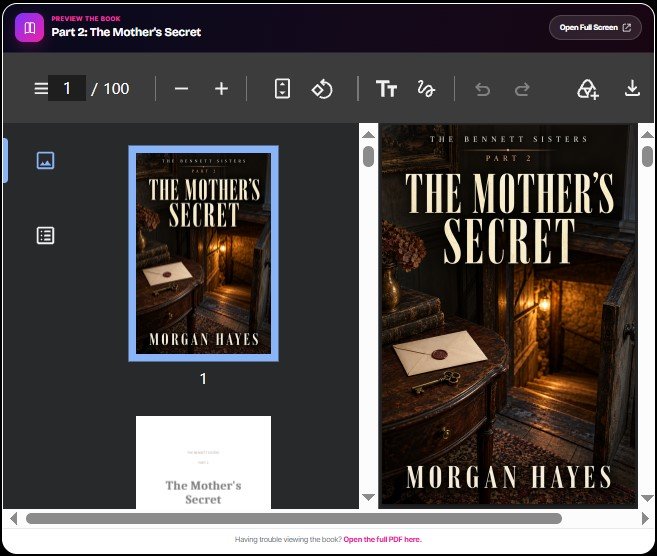Click the main page book cover image
The width and height of the screenshot is (657, 556).
(508, 316)
